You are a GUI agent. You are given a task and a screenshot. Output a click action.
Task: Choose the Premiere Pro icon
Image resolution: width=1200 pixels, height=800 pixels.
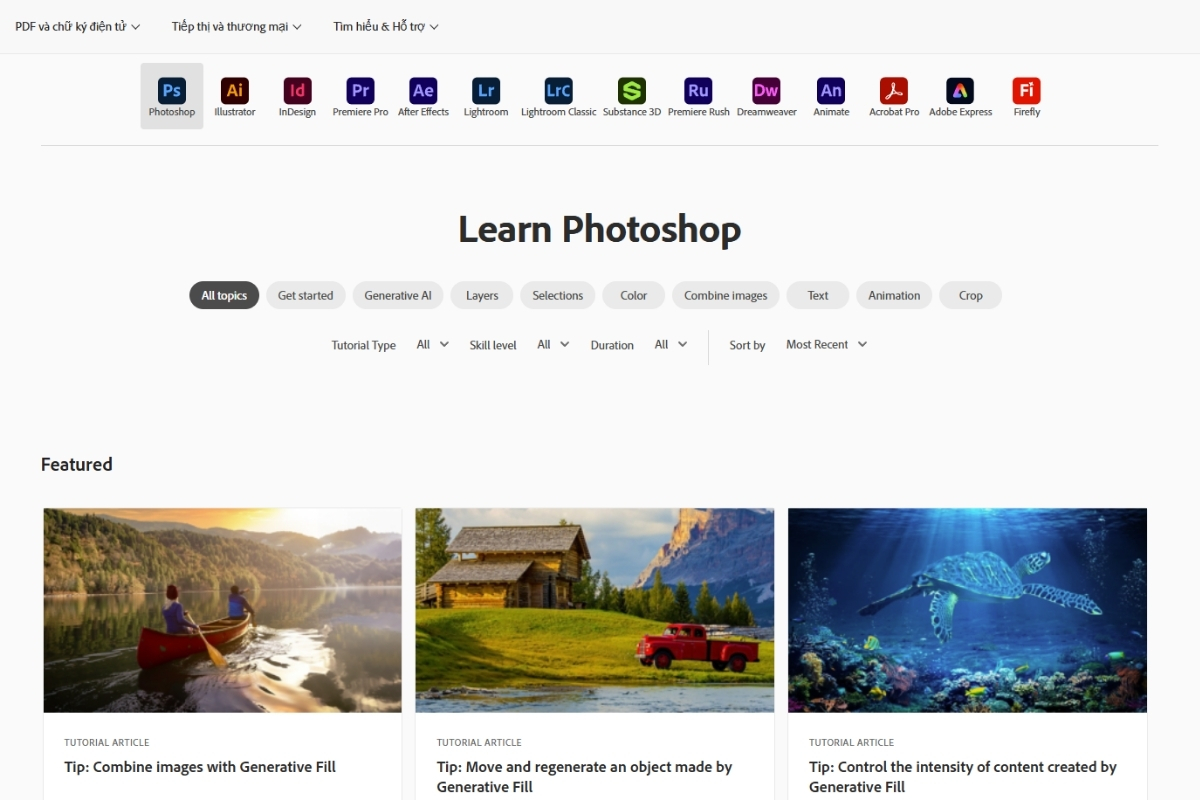(x=360, y=96)
